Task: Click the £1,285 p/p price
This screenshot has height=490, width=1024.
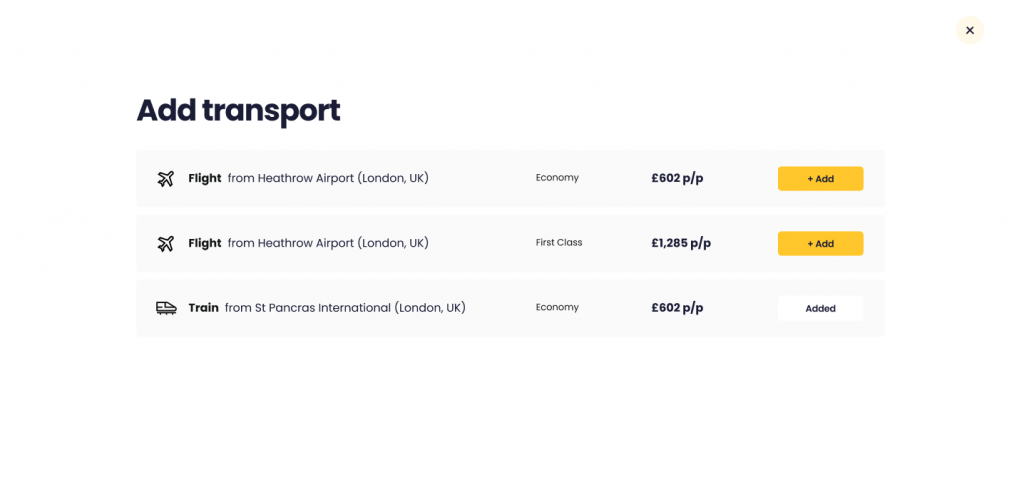Action: click(x=681, y=244)
